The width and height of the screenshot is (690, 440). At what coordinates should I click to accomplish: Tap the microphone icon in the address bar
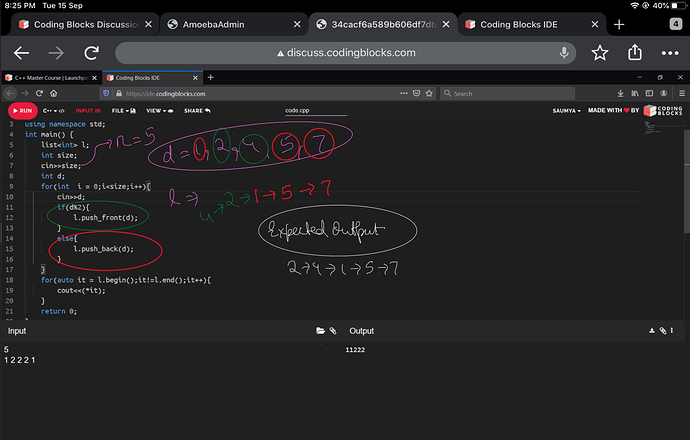coord(564,53)
